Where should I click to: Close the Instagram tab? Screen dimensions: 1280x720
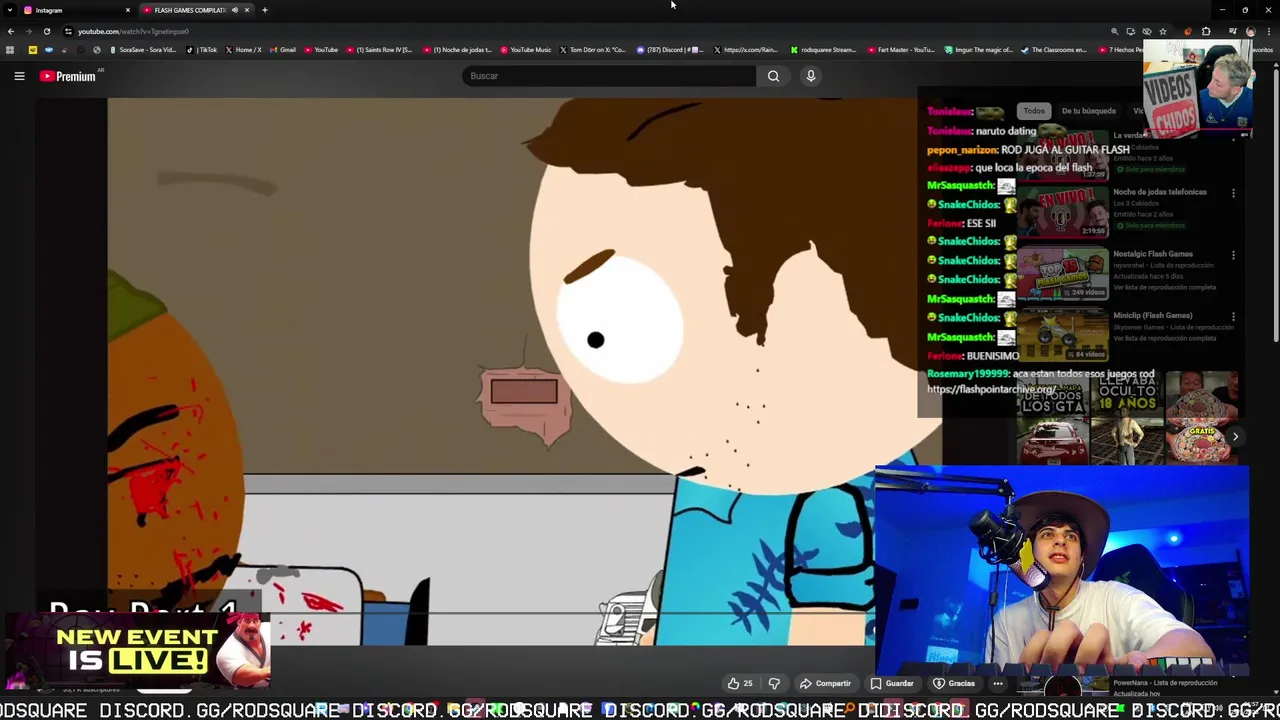pos(127,10)
